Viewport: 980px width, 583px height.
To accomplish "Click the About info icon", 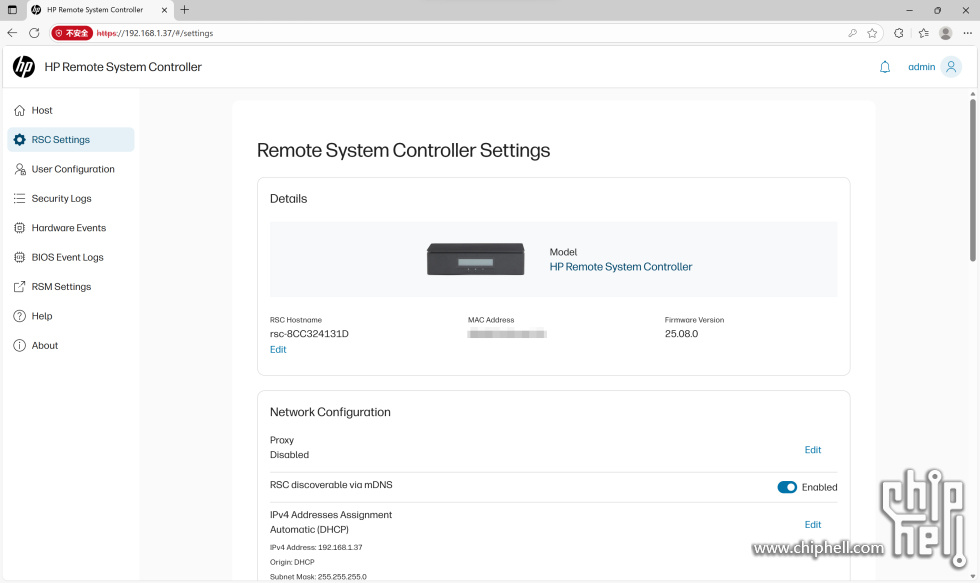I will tap(20, 346).
